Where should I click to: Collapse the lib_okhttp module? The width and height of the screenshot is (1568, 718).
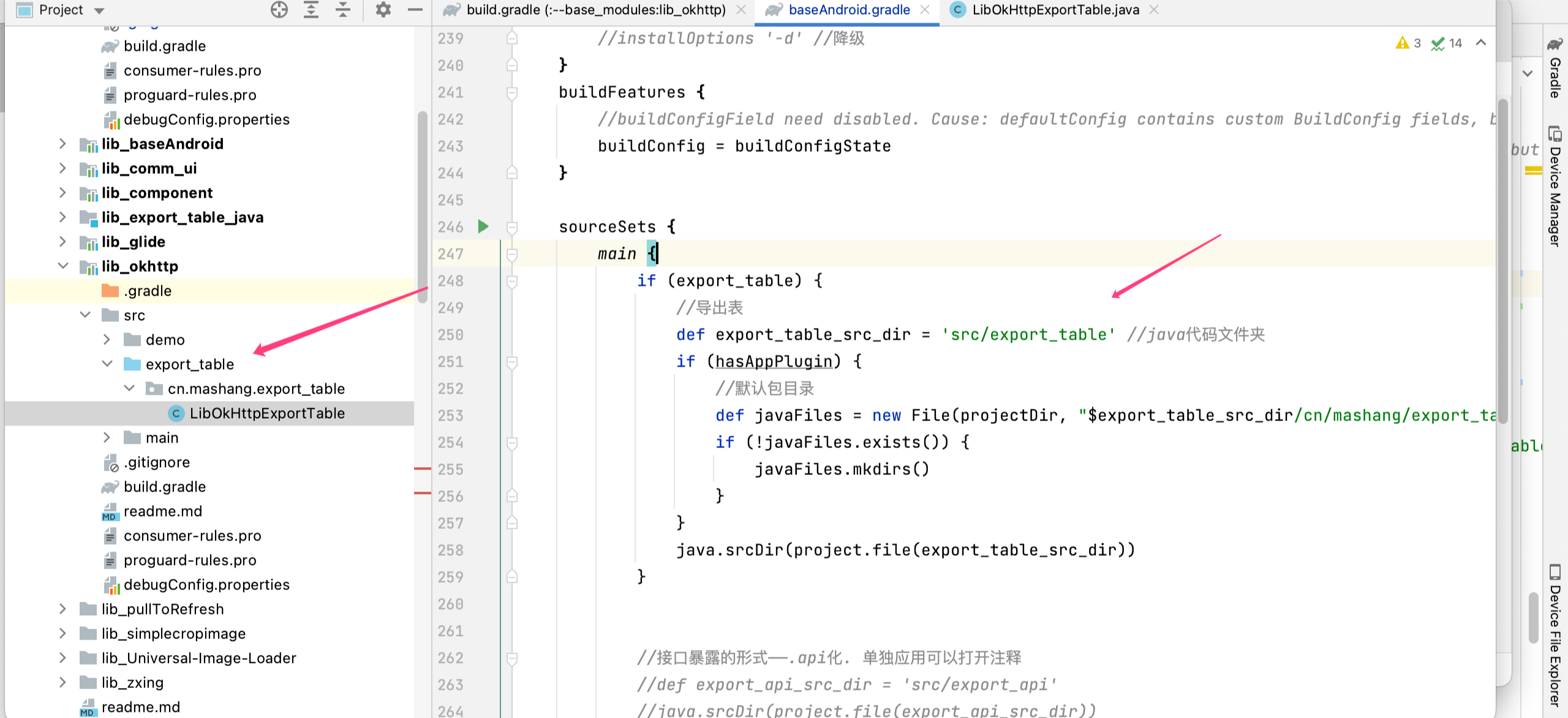click(x=62, y=266)
